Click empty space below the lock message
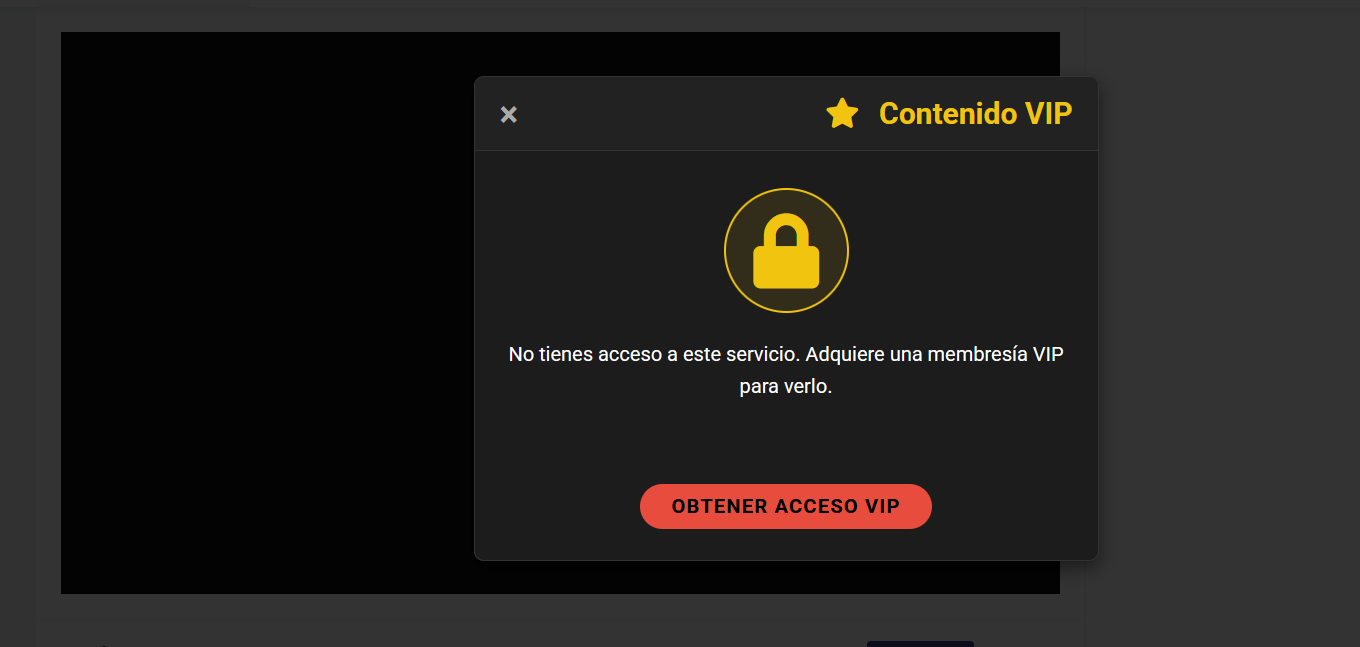 click(x=786, y=440)
